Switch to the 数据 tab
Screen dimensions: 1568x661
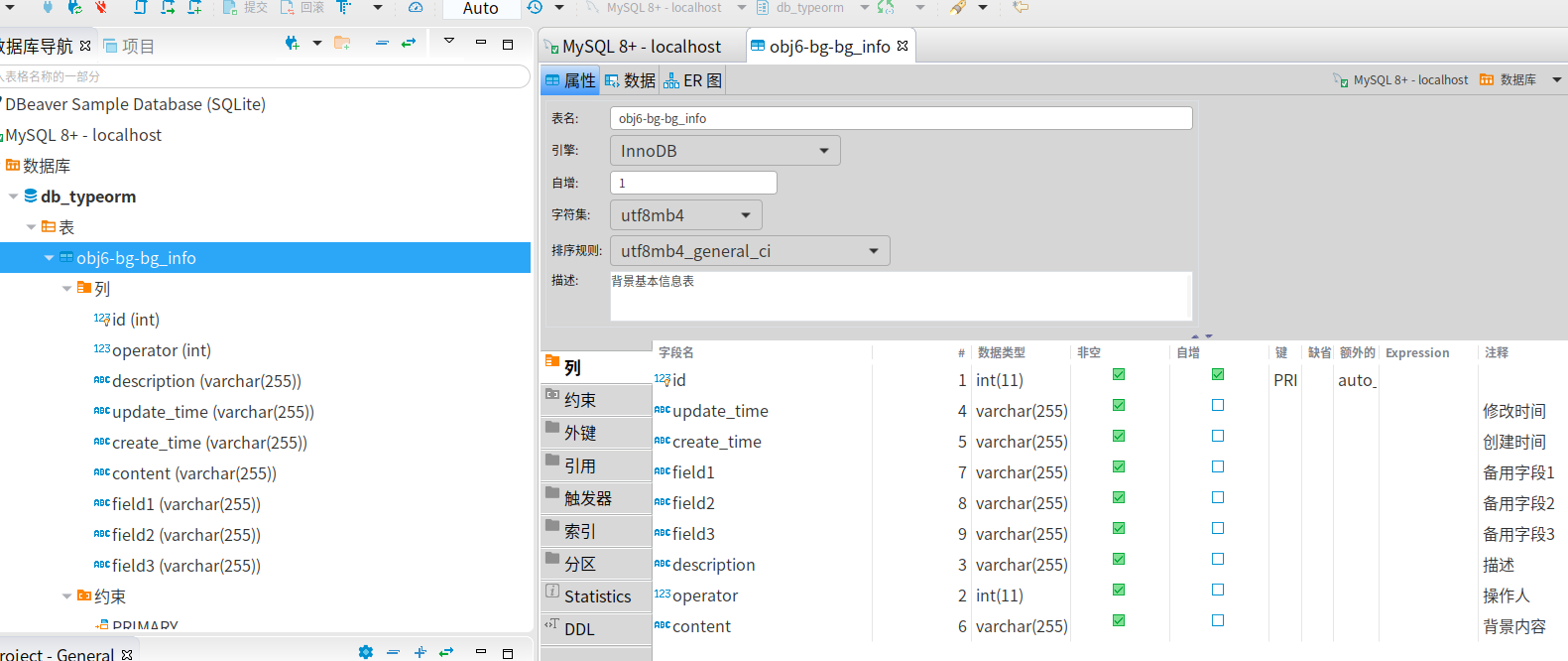(x=630, y=80)
